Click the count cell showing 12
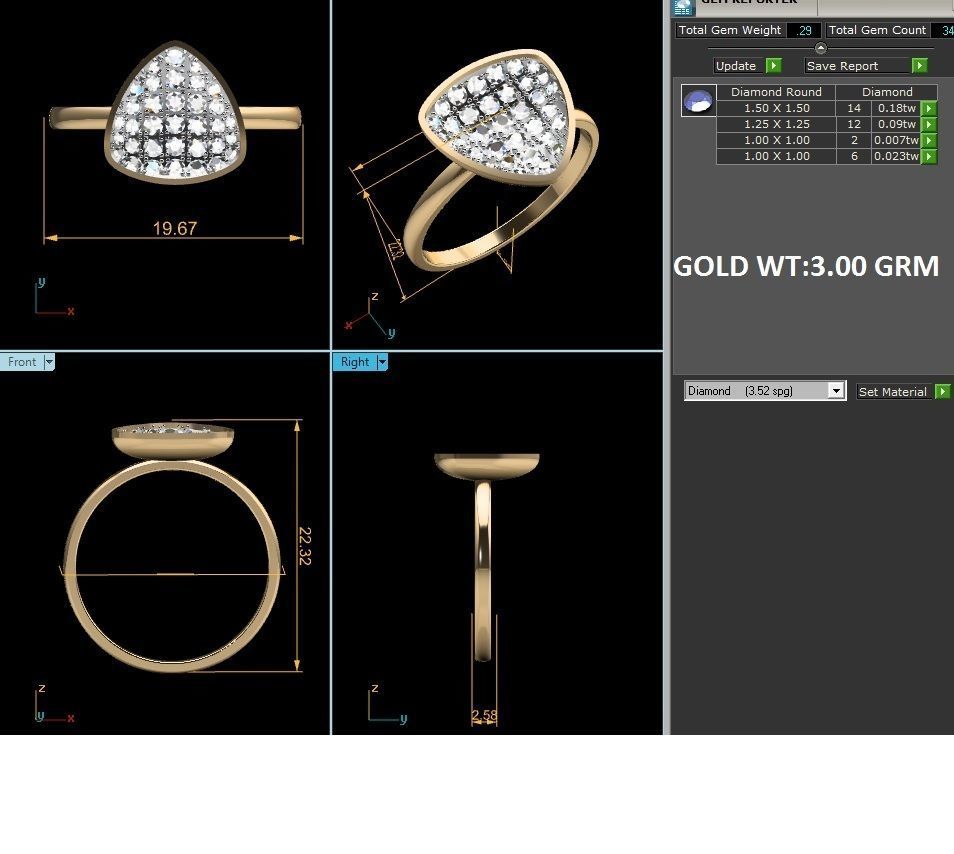Image resolution: width=954 pixels, height=854 pixels. 854,124
